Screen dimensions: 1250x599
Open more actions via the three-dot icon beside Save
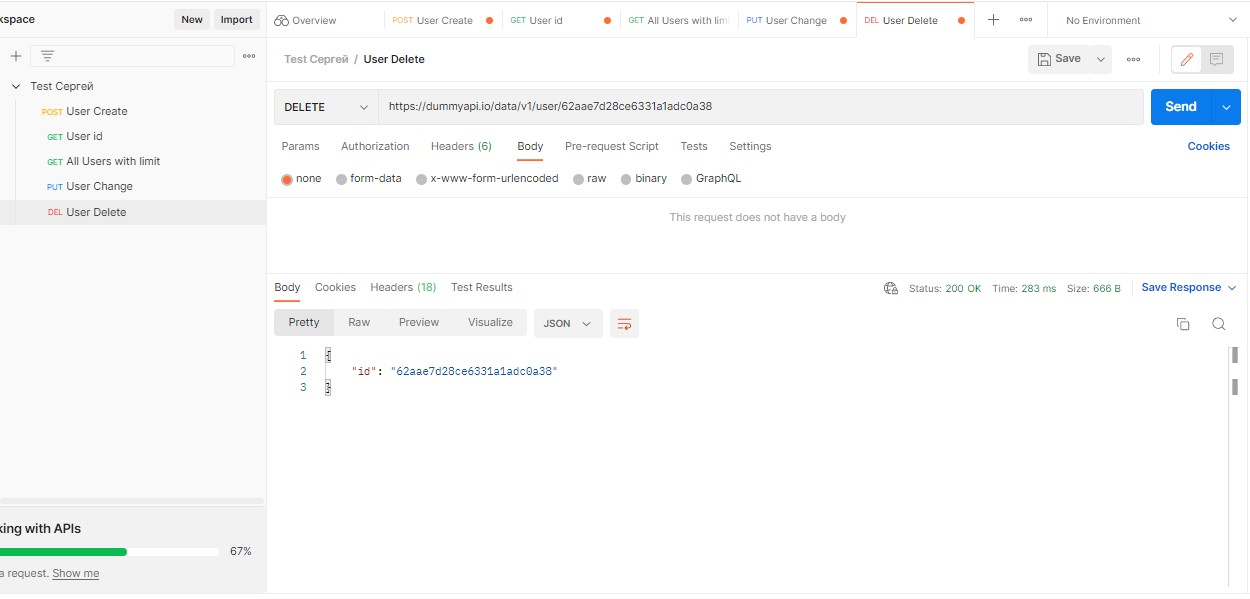coord(1134,59)
